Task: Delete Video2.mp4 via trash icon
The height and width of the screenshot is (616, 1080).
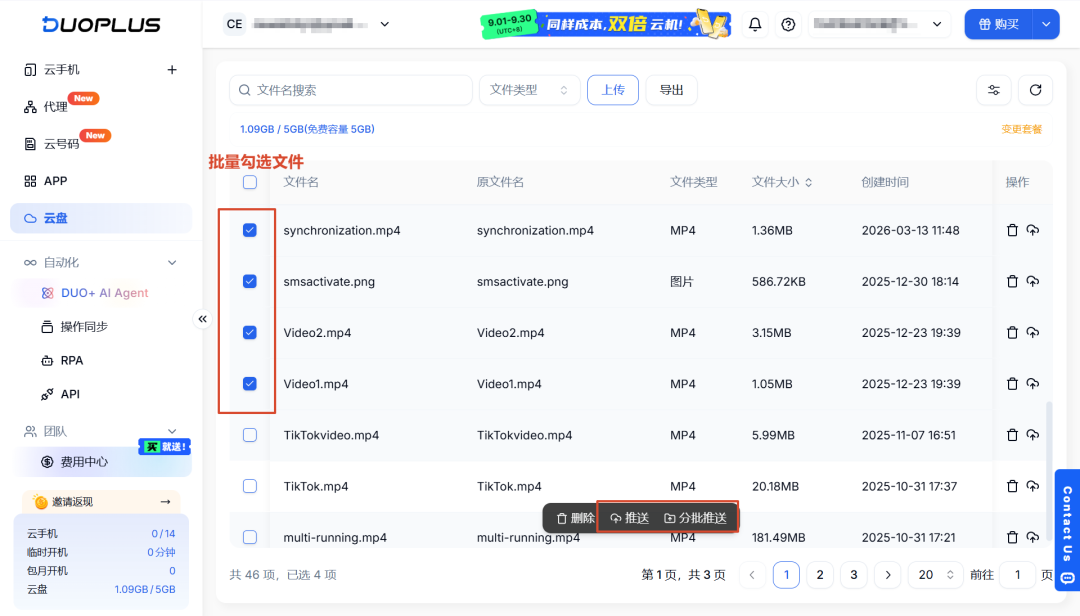Action: 1012,332
